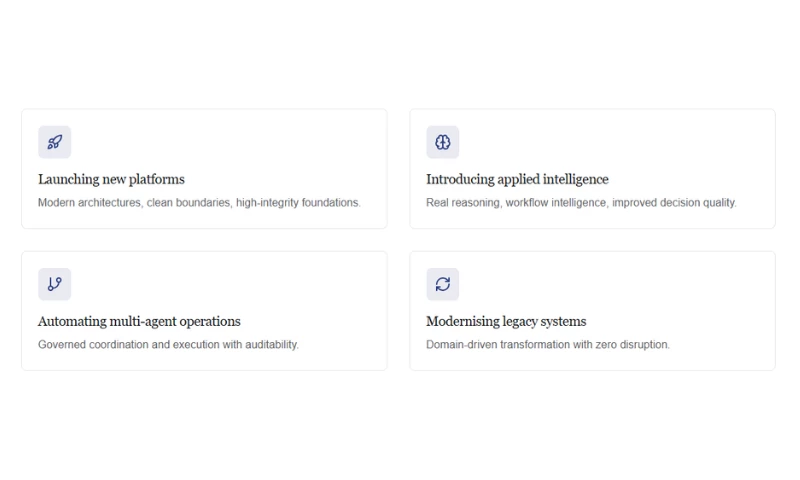Click empty space right of the refresh icon
The image size is (800, 480).
tap(610, 284)
